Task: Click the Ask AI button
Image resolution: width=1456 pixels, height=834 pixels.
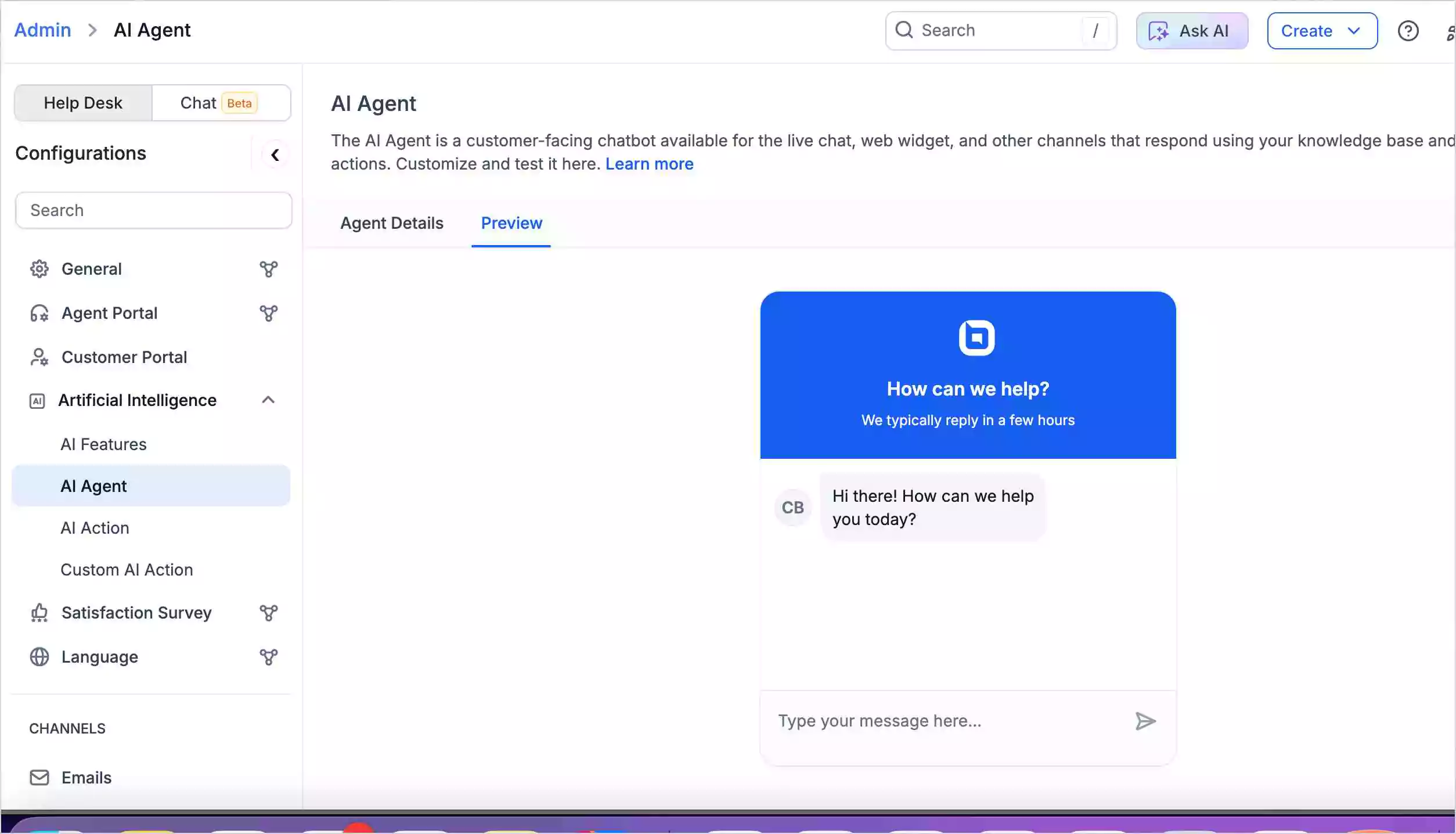Action: 1192,31
